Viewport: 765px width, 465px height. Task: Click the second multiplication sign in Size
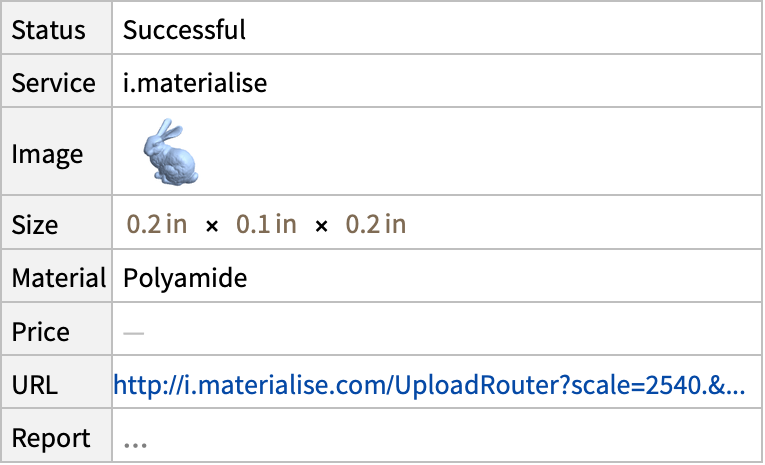pyautogui.click(x=321, y=226)
